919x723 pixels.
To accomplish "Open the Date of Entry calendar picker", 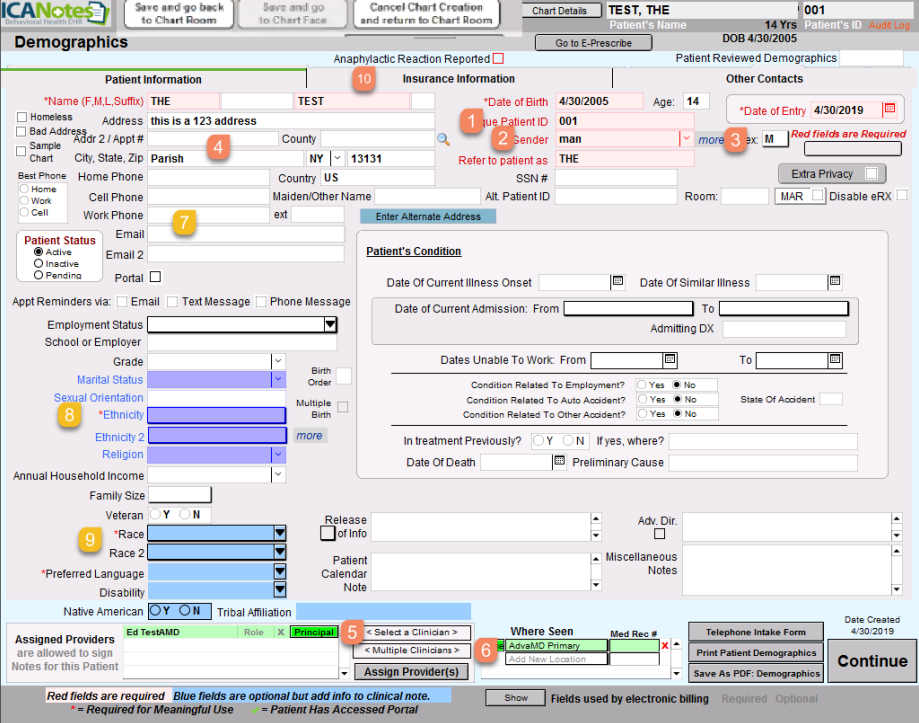I will 889,109.
